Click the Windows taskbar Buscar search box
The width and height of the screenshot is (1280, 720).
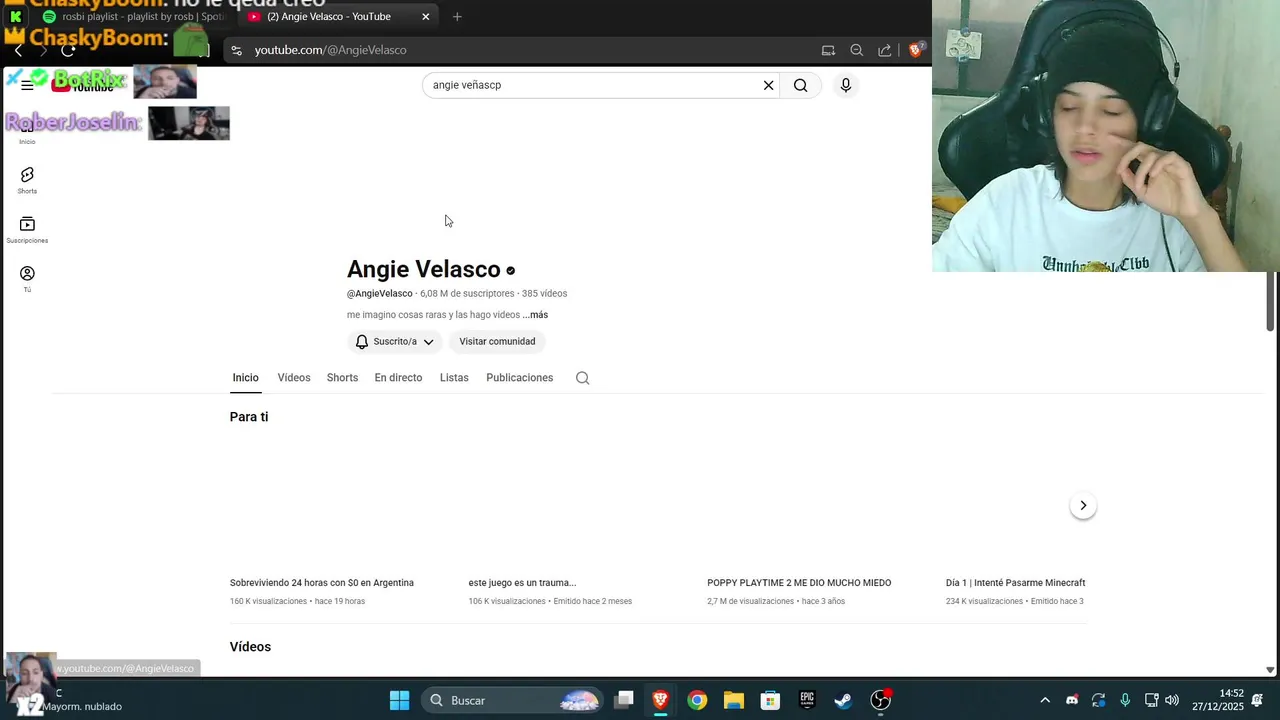coord(514,700)
